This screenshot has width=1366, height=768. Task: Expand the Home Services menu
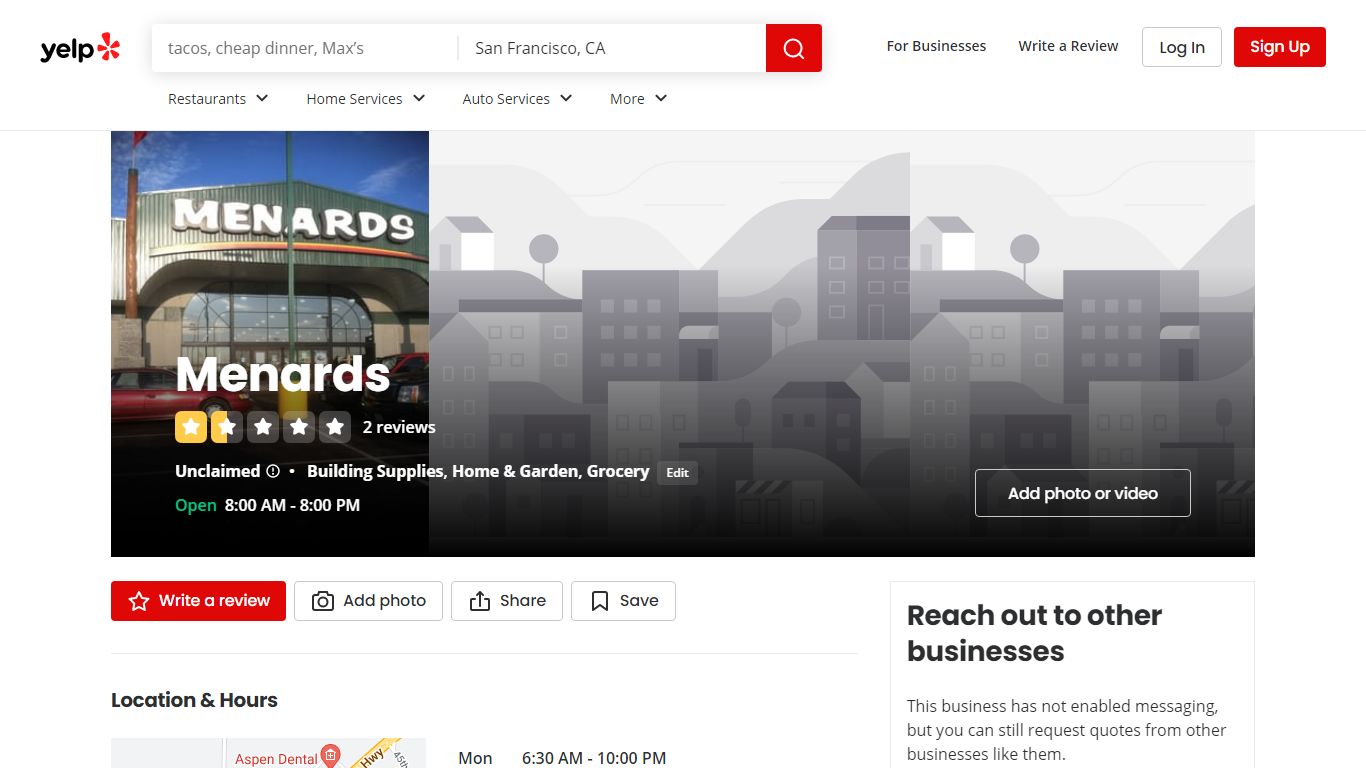(366, 99)
